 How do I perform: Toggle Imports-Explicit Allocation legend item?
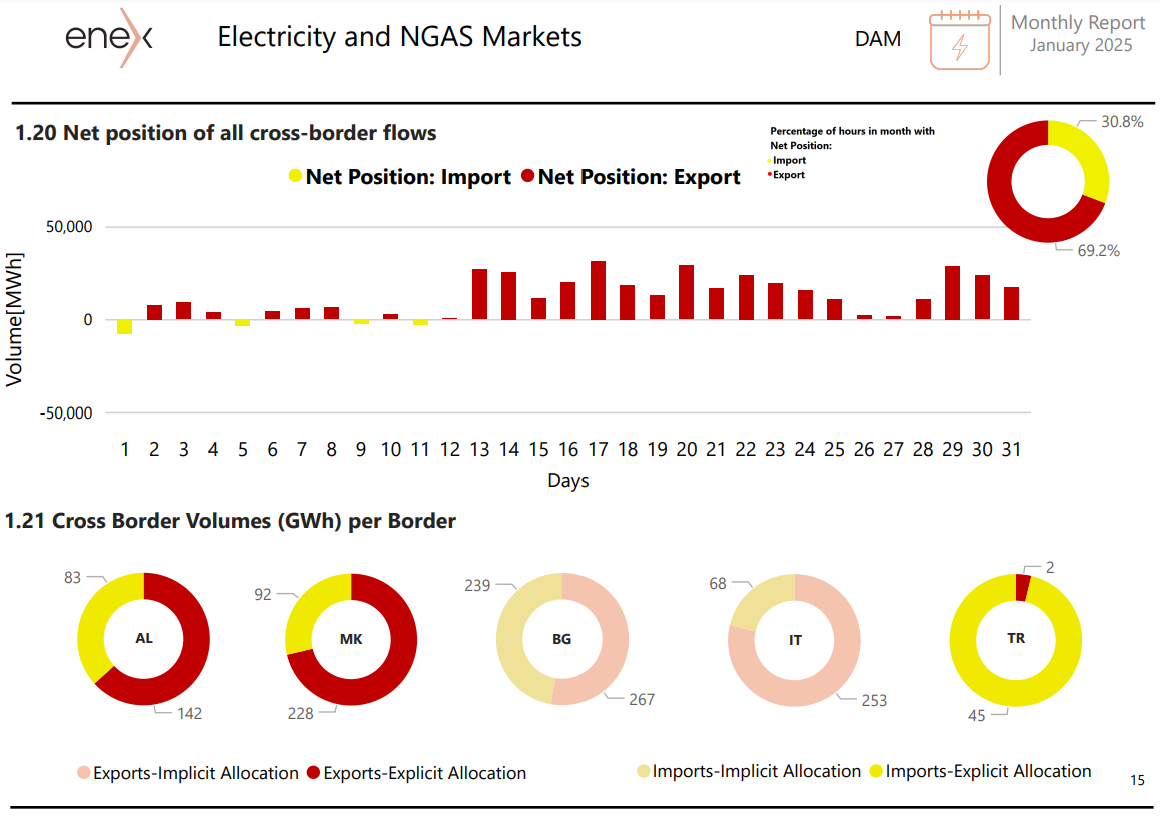click(x=980, y=771)
